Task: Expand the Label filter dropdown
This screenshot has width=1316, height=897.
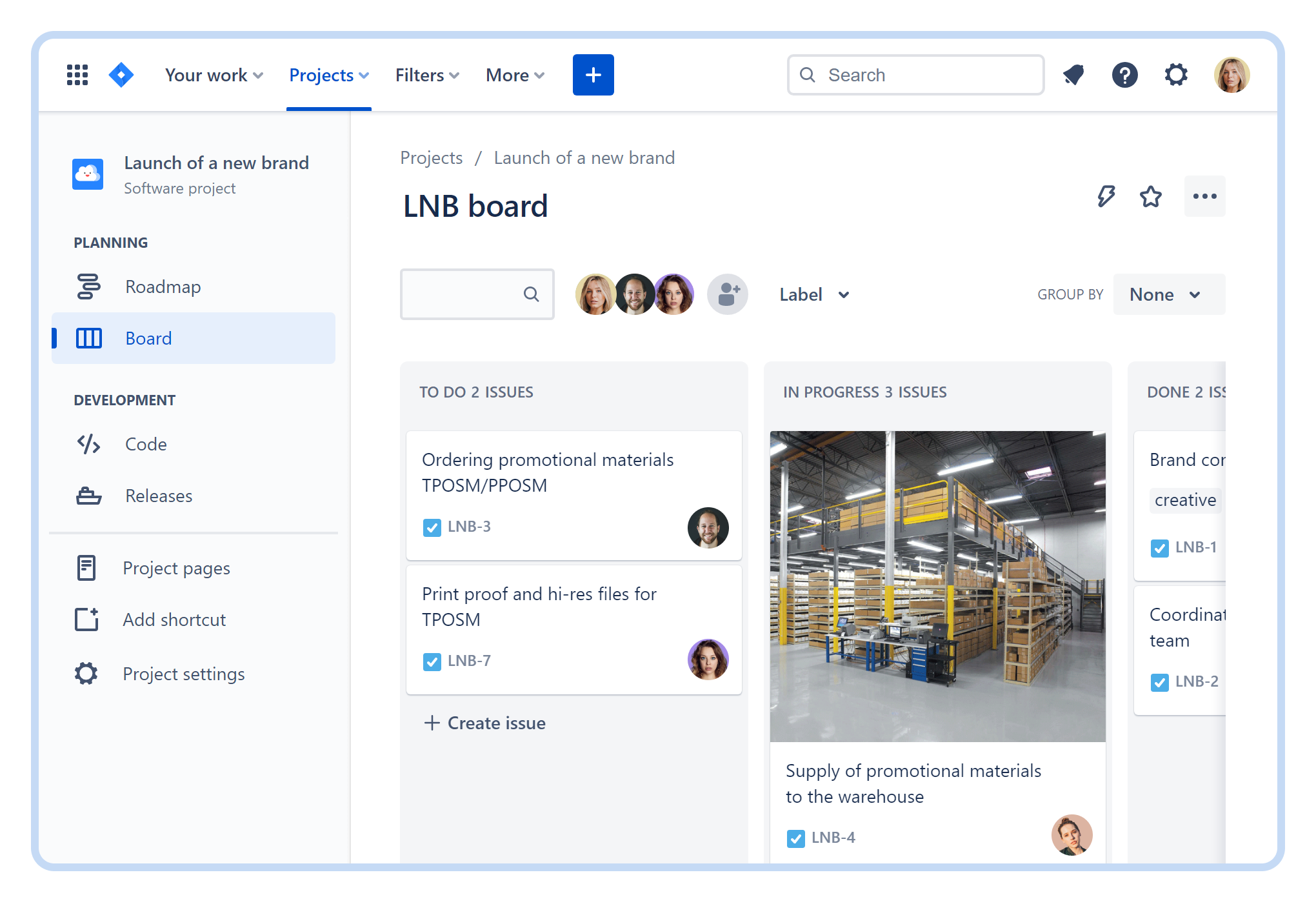Action: (814, 295)
